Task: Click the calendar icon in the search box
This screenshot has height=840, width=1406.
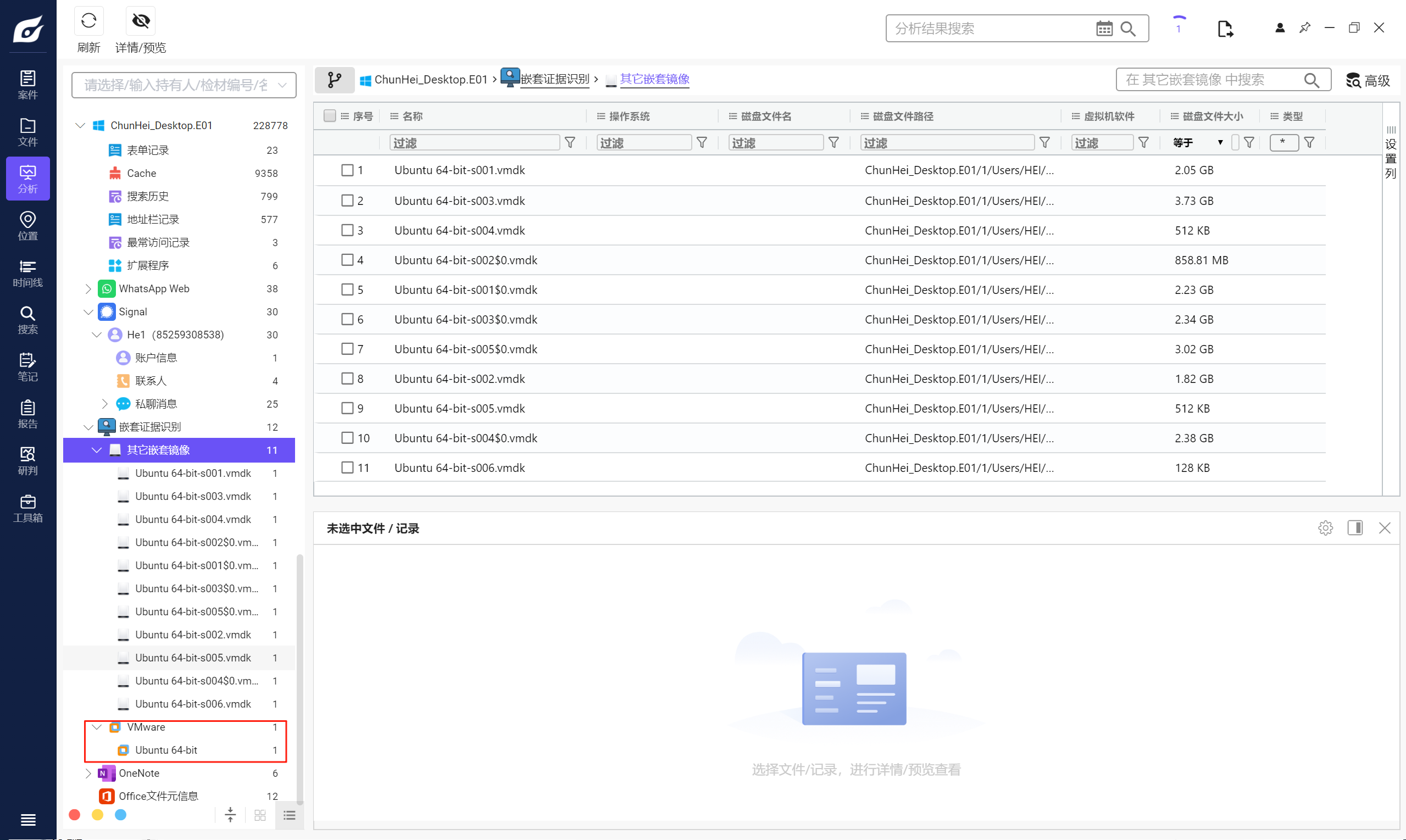Action: click(1104, 29)
